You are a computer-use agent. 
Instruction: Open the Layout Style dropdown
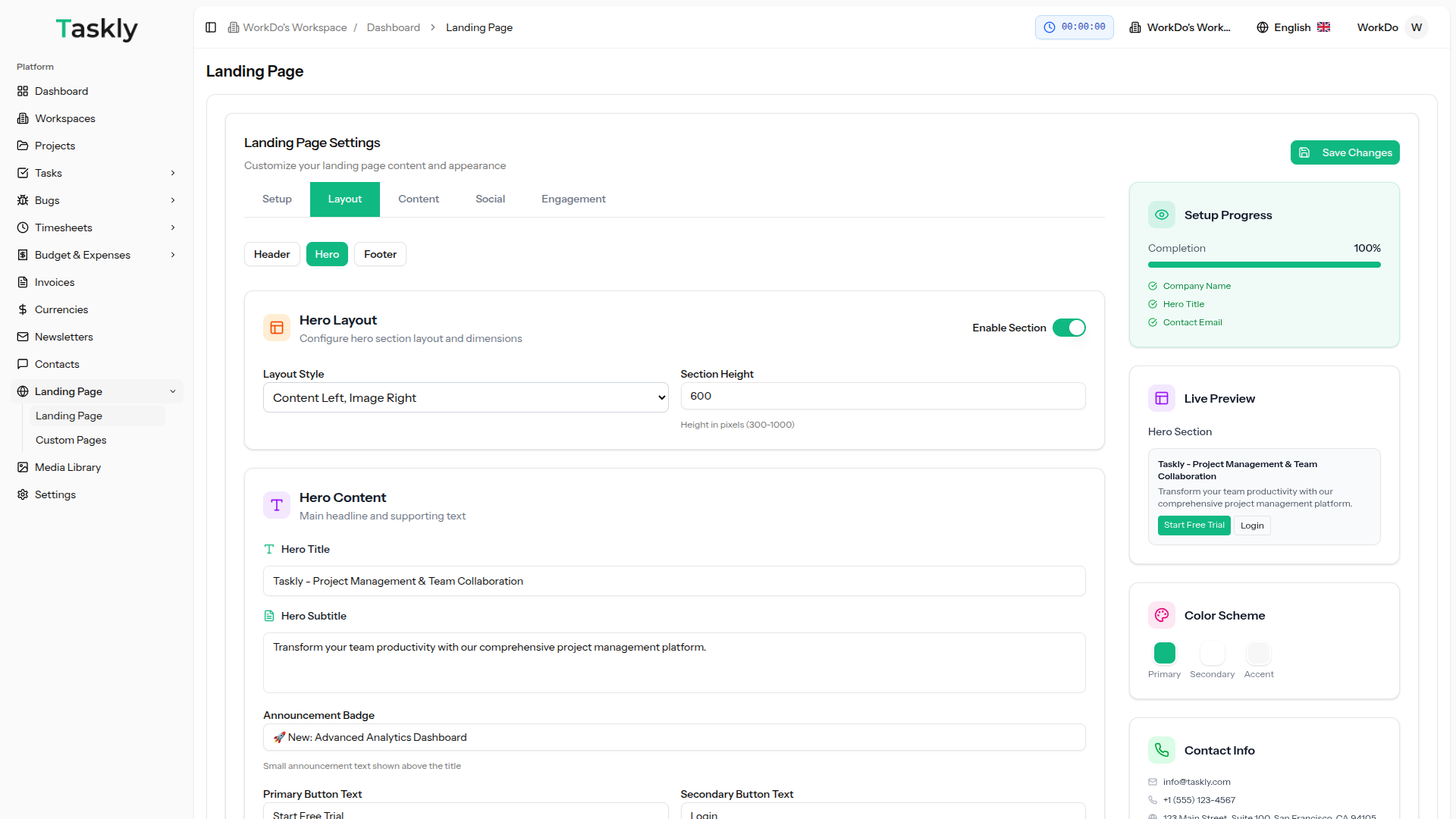click(466, 397)
